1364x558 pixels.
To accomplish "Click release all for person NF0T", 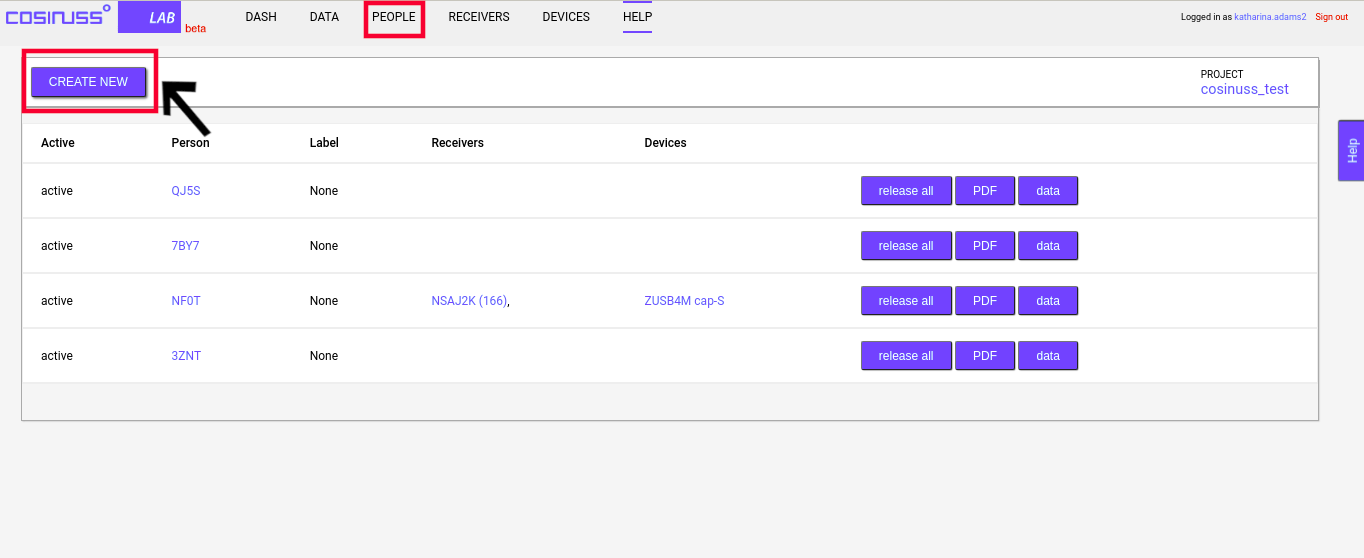I will point(906,301).
